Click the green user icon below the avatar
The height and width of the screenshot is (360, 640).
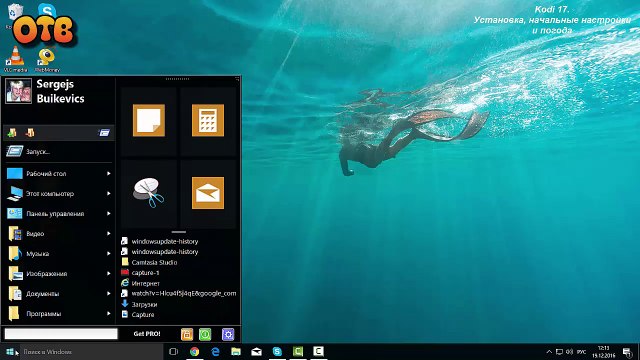(12, 133)
